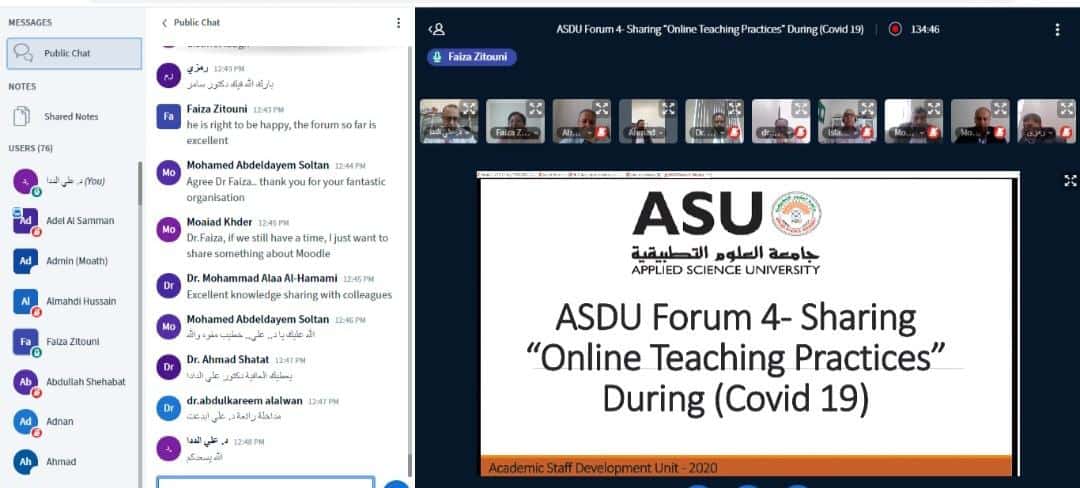This screenshot has height=488, width=1080.
Task: Click Moaiad Khder's avatar in the chat
Action: pyautogui.click(x=169, y=229)
